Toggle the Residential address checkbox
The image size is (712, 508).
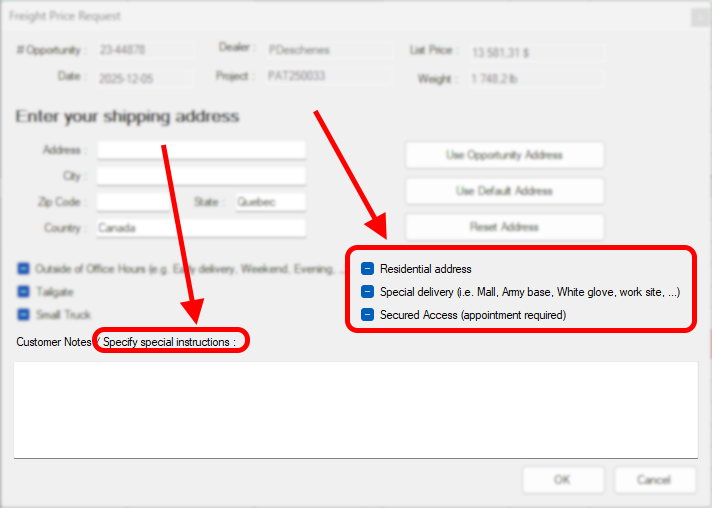367,269
